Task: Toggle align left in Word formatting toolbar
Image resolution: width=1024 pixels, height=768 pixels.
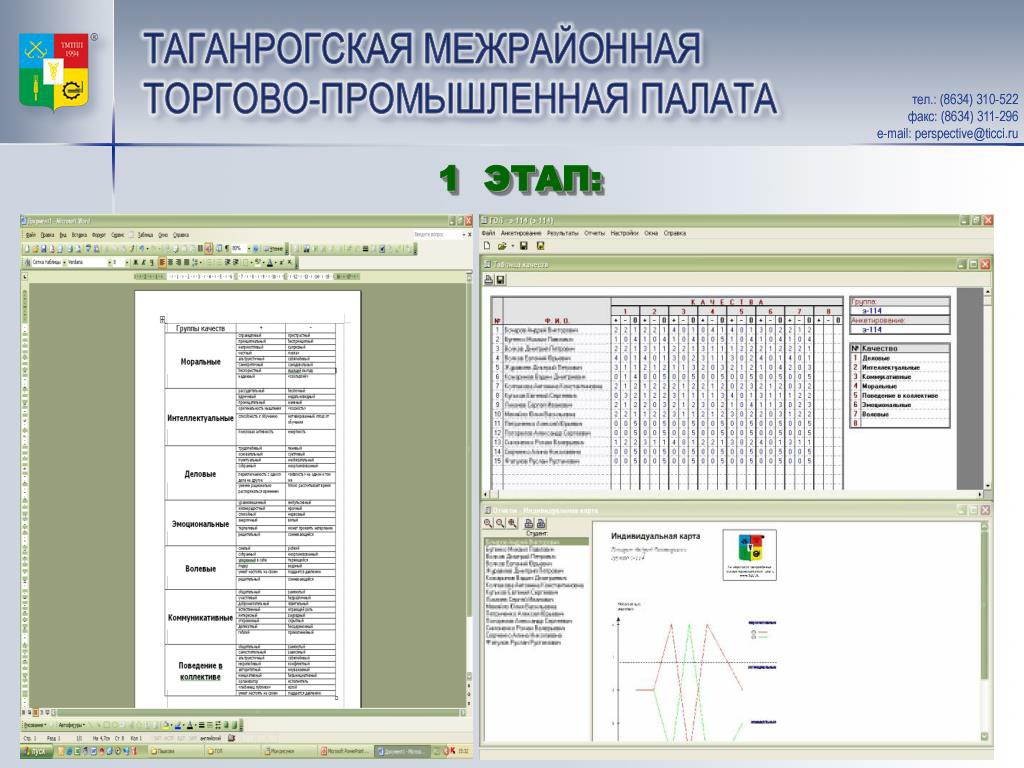Action: click(x=163, y=263)
